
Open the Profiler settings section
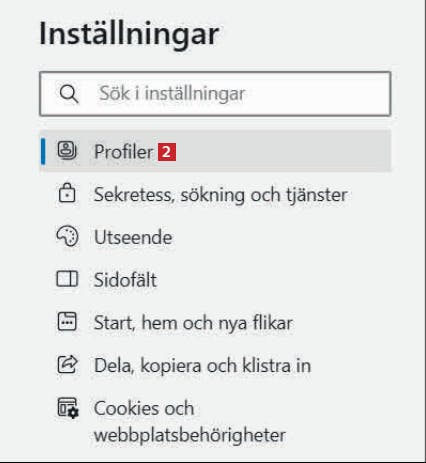tap(215, 151)
